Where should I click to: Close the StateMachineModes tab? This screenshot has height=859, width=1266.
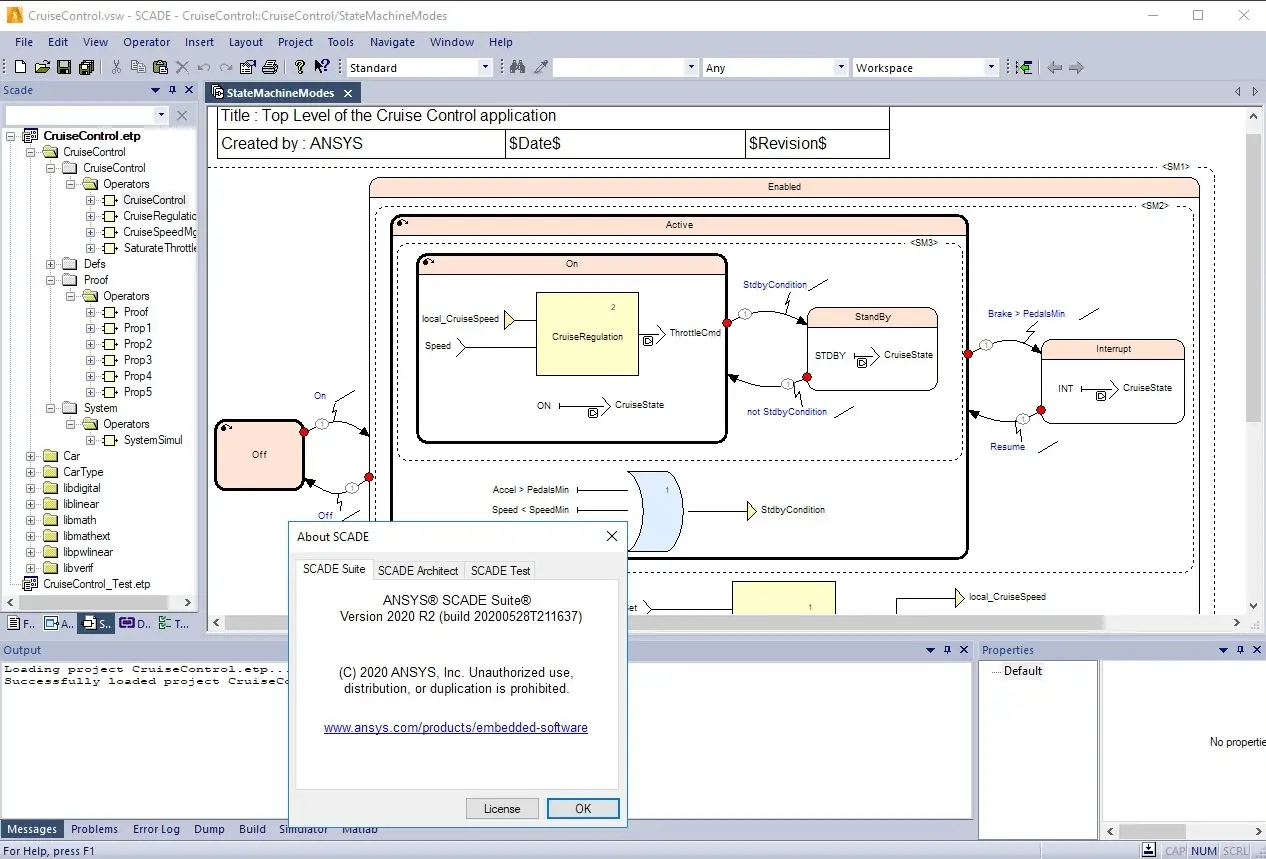348,93
